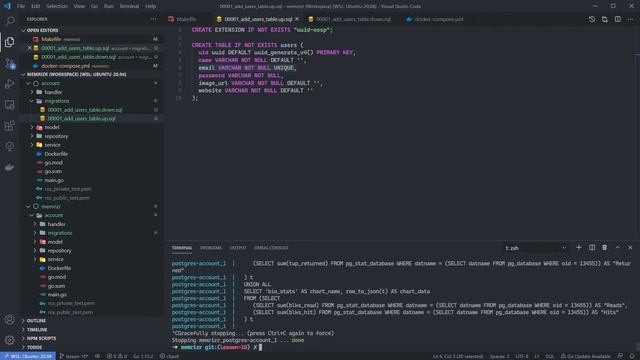Click the CREATE EXTENSION line in editor
Screen dimensions: 640x360
[262, 30]
